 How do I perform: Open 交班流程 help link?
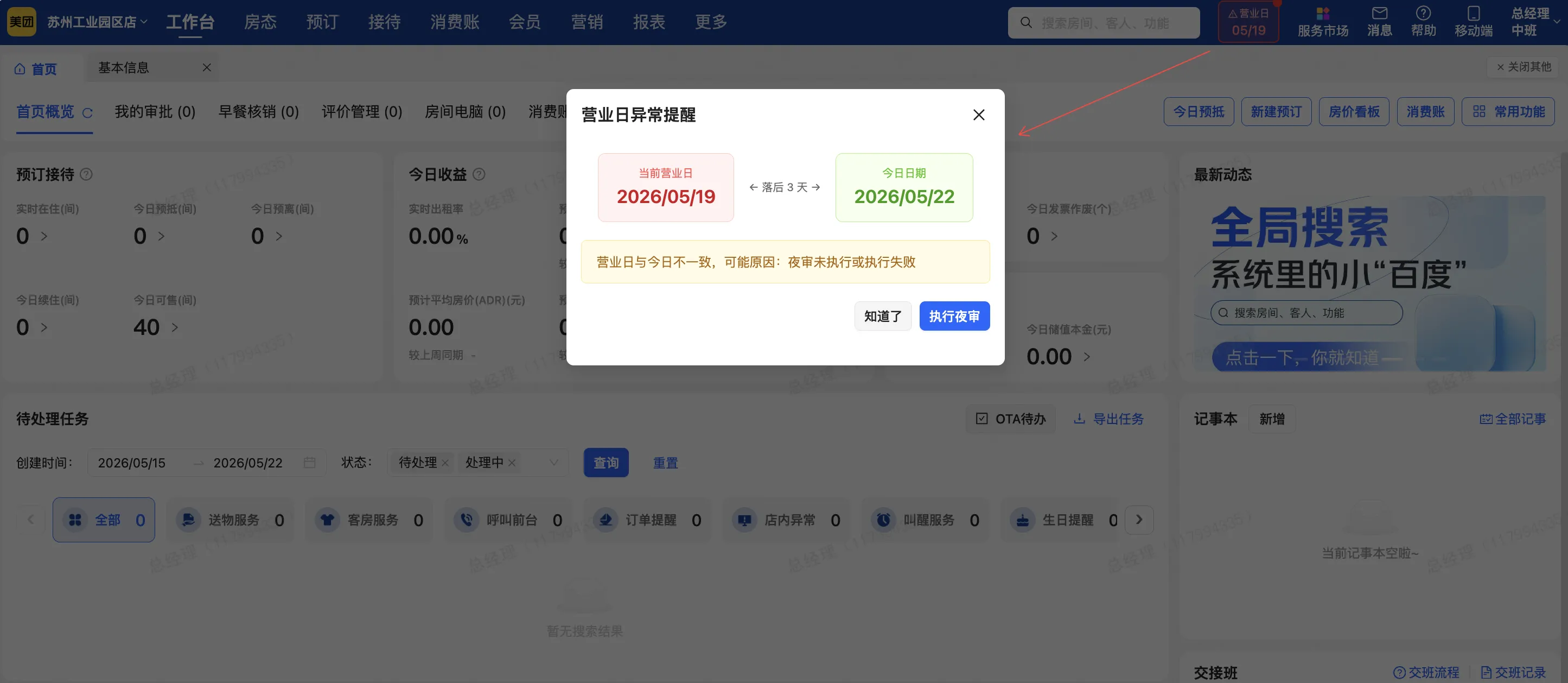click(1426, 672)
